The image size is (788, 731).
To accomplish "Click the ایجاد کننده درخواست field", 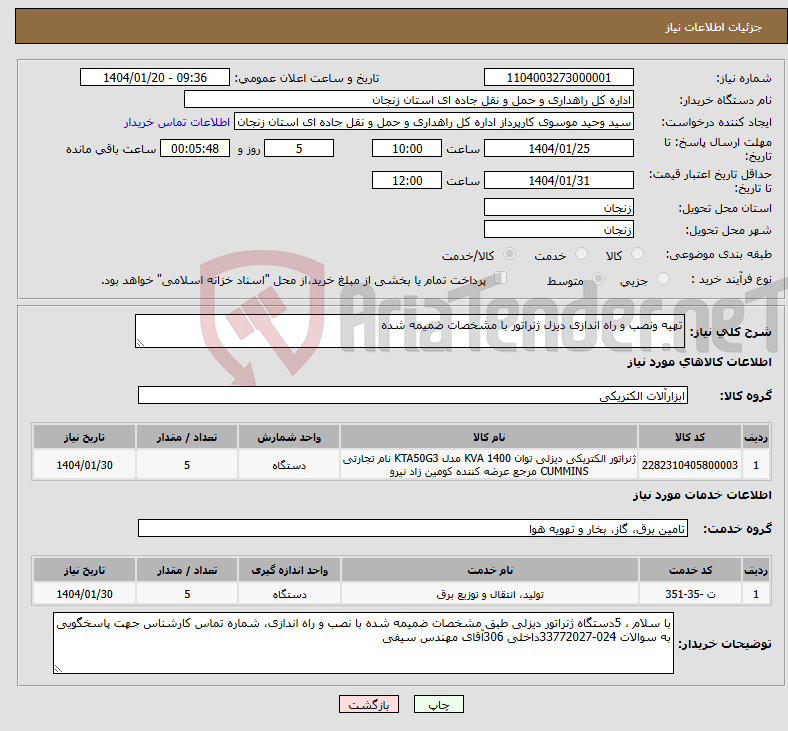I will point(434,122).
